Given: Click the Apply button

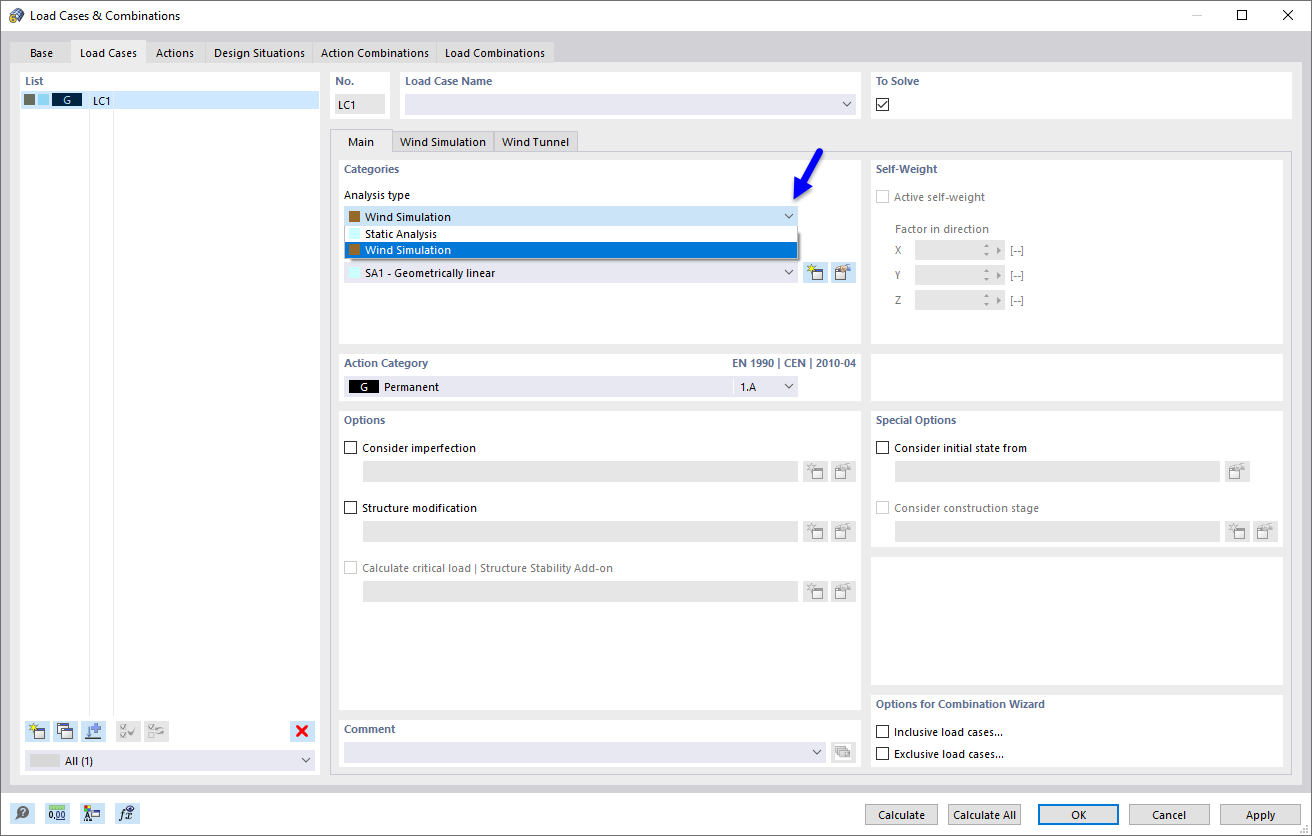Looking at the screenshot, I should (1260, 814).
